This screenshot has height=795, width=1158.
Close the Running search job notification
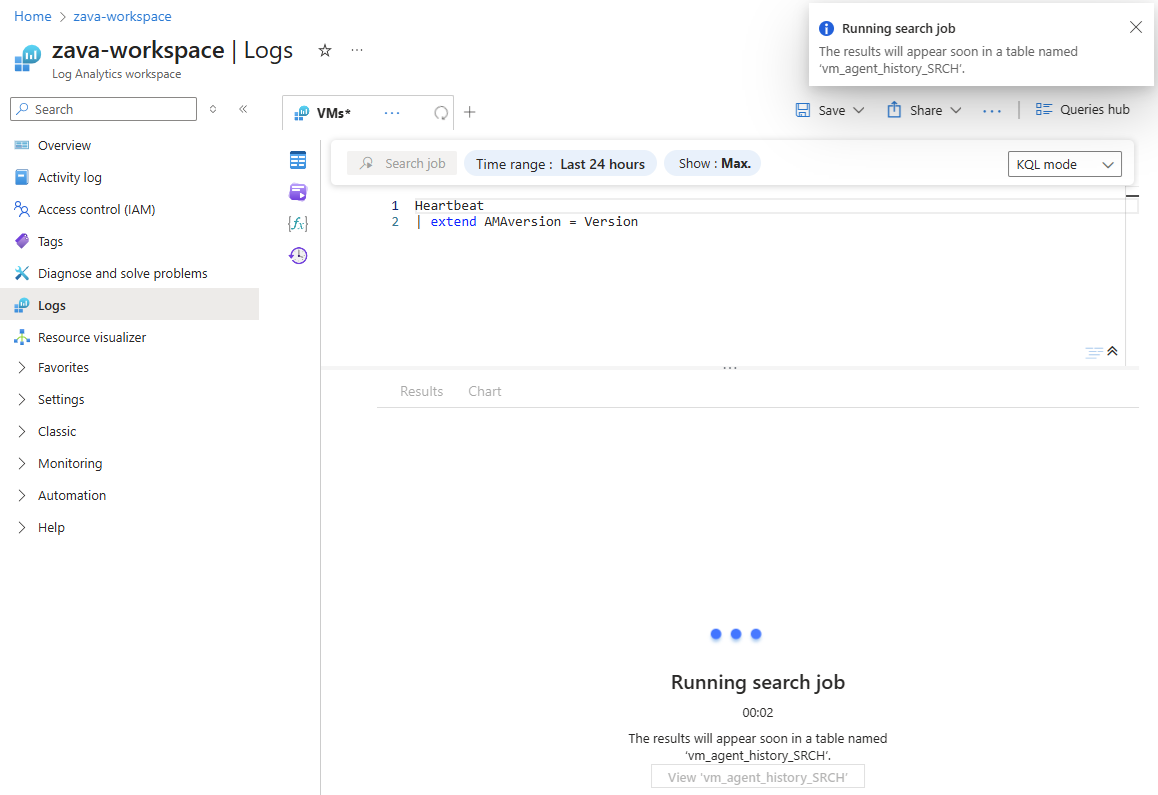point(1136,27)
